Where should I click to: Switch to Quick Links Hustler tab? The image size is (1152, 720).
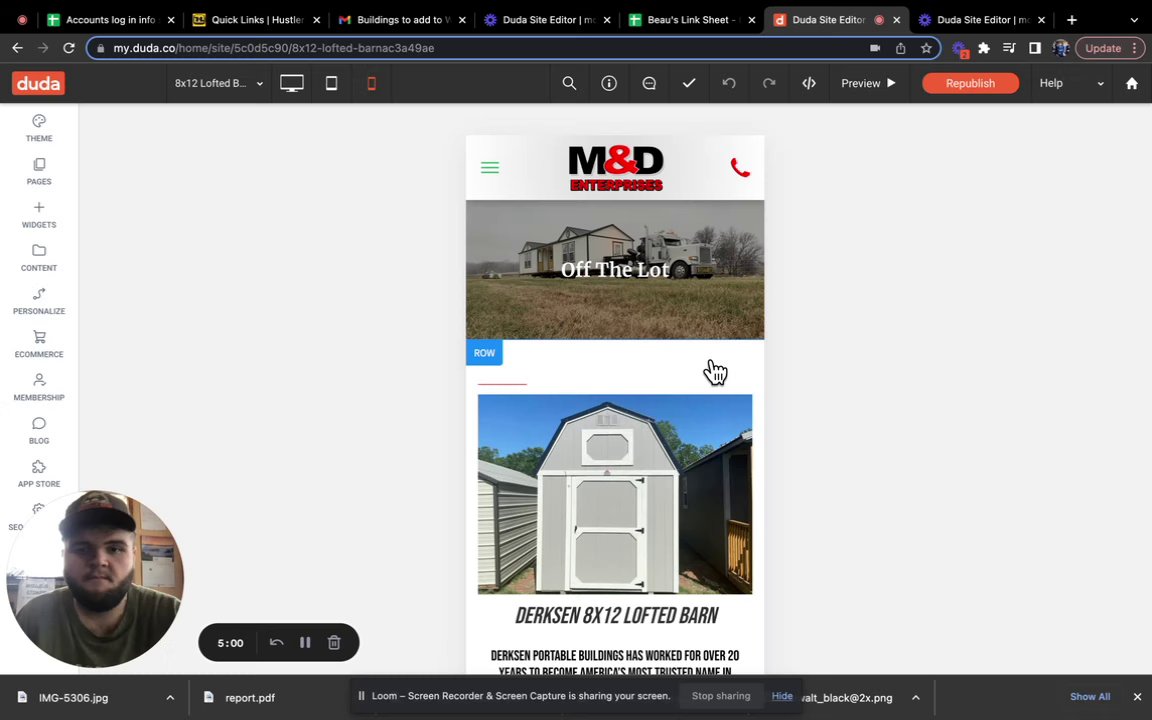257,20
